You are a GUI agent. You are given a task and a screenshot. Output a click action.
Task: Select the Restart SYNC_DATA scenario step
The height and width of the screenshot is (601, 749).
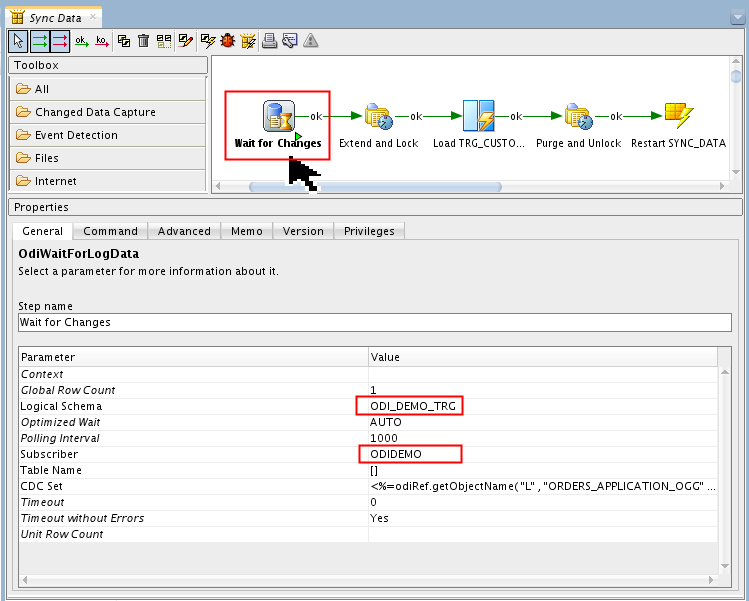point(678,115)
